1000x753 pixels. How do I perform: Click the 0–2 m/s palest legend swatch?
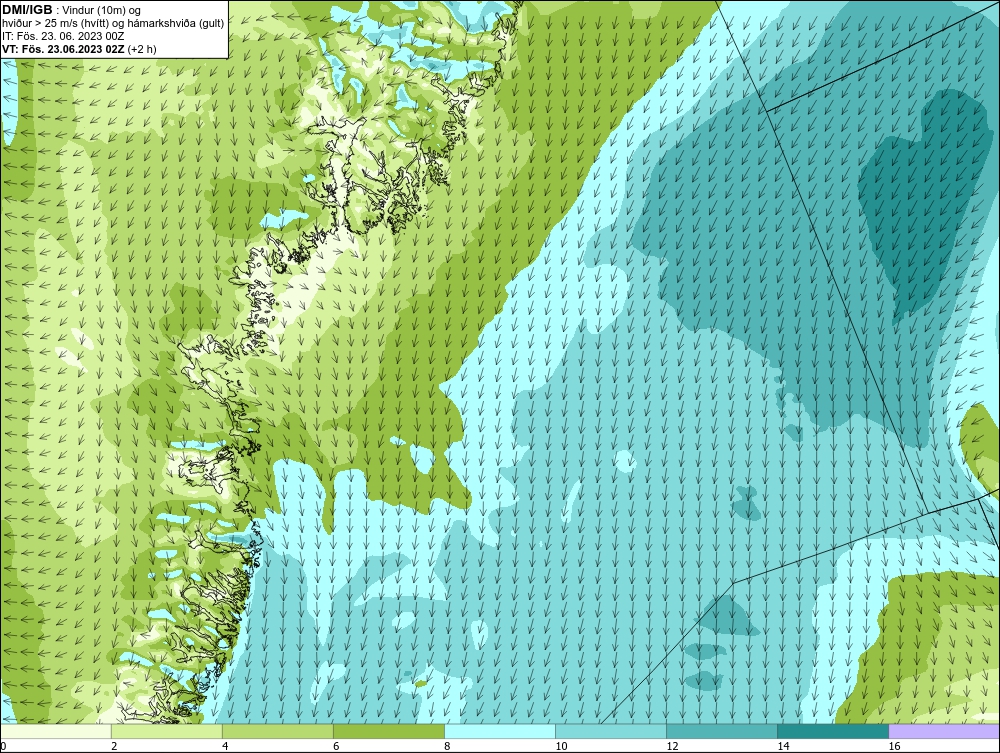coord(56,731)
